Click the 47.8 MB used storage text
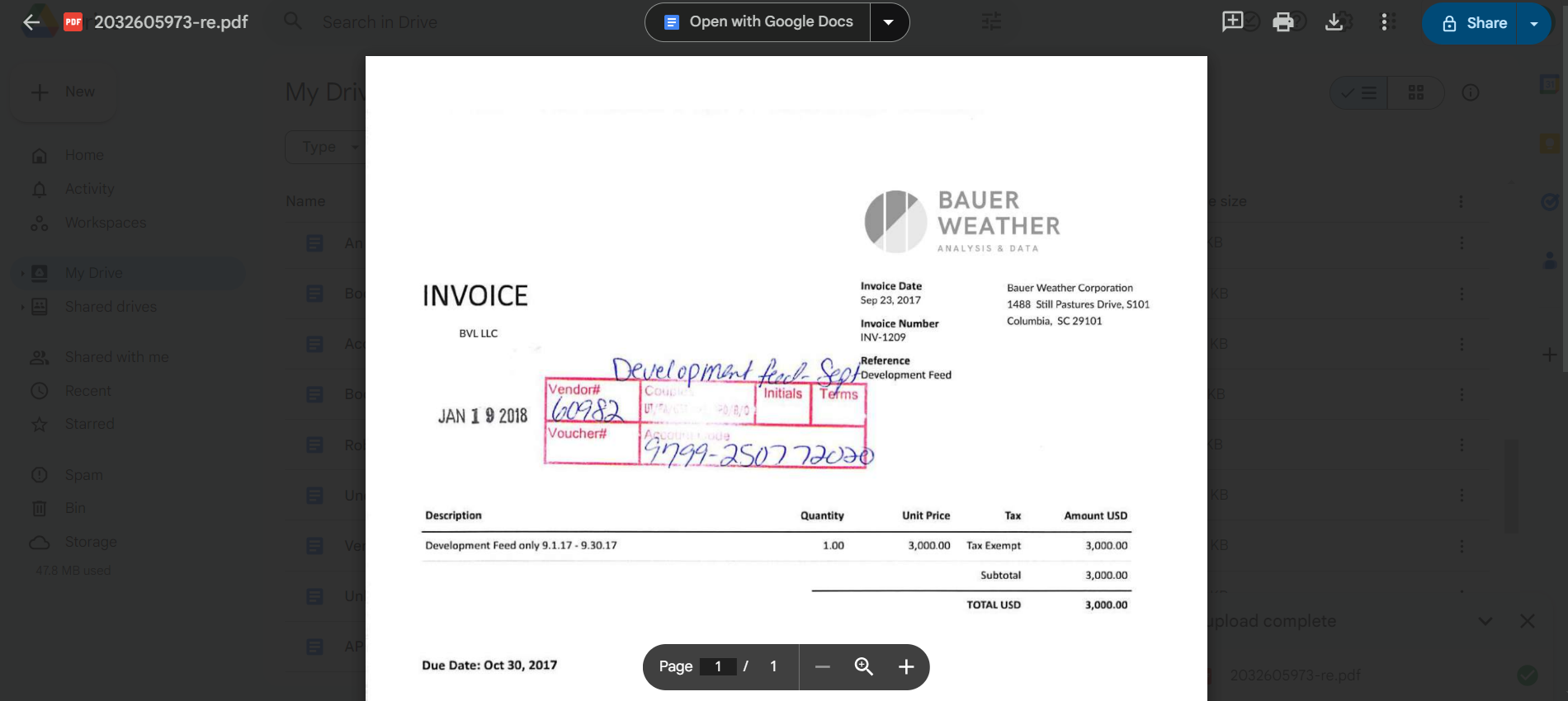The image size is (1568, 701). pyautogui.click(x=73, y=571)
